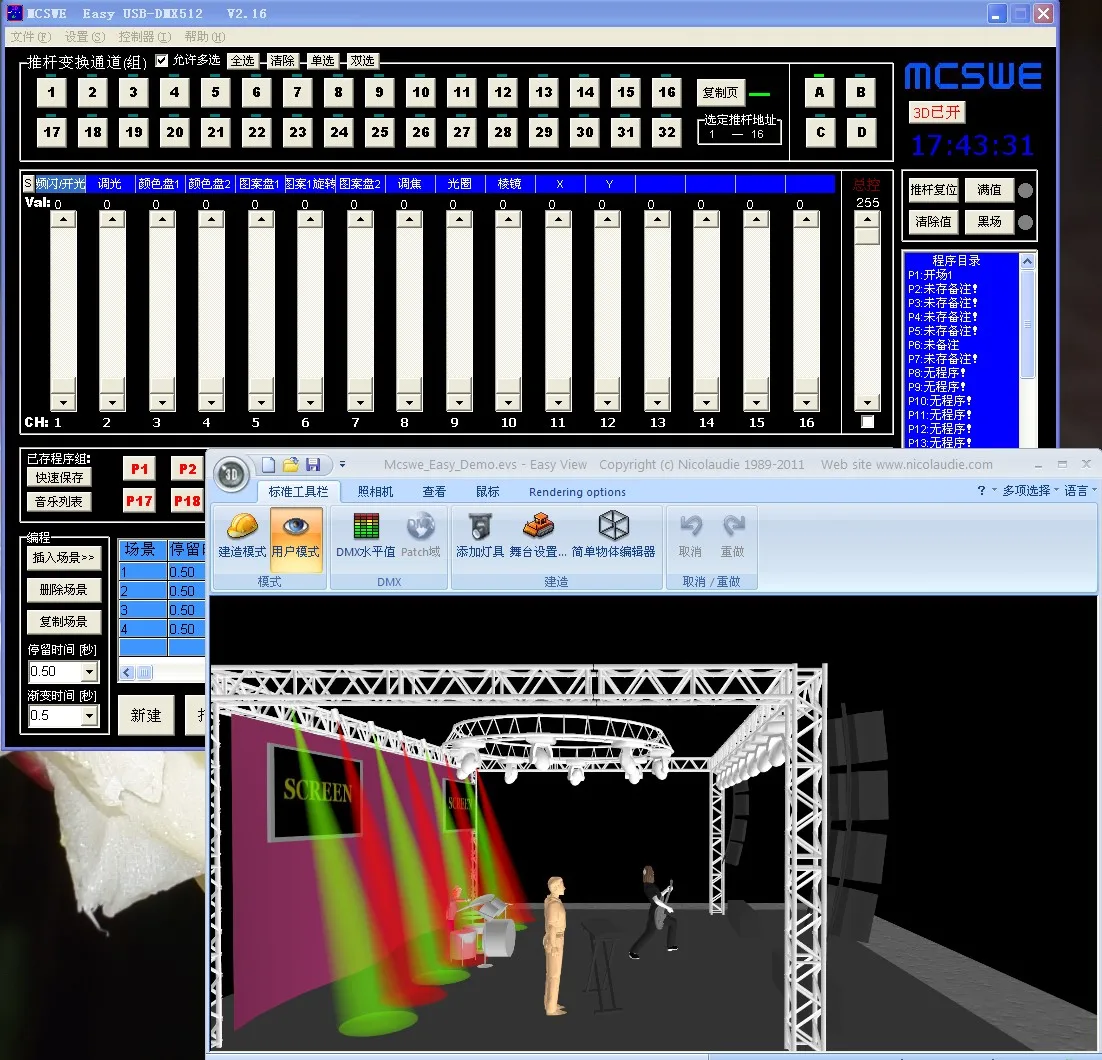Image resolution: width=1102 pixels, height=1060 pixels.
Task: Click scene table horizontal scrollbar left arrow
Action: click(127, 673)
